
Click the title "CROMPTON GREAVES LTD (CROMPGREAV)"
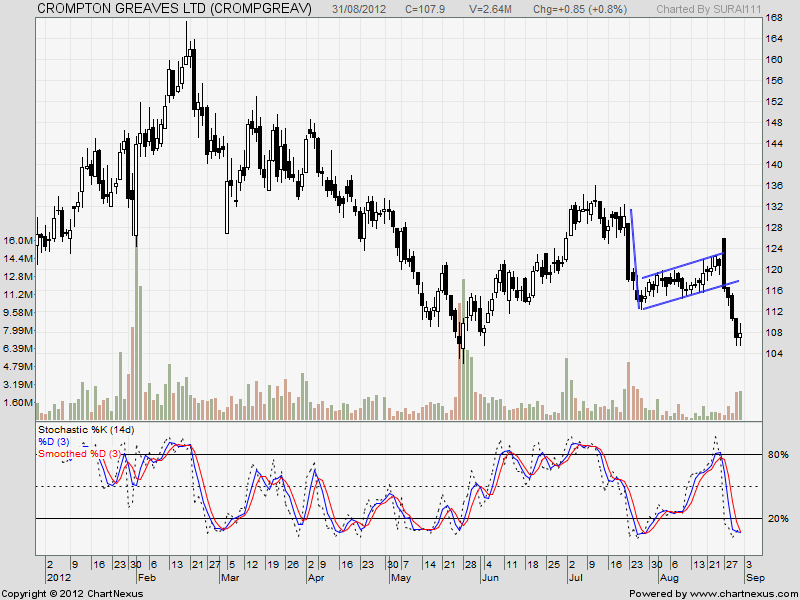(x=174, y=9)
